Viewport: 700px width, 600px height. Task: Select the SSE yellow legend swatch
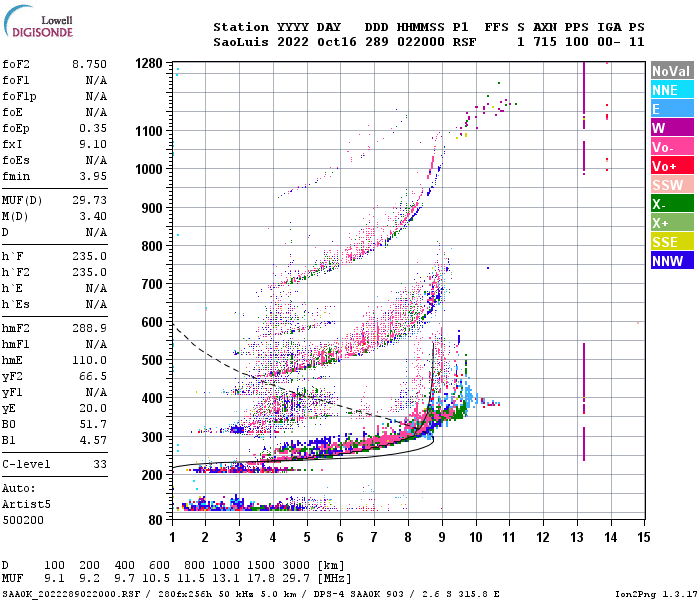[672, 242]
